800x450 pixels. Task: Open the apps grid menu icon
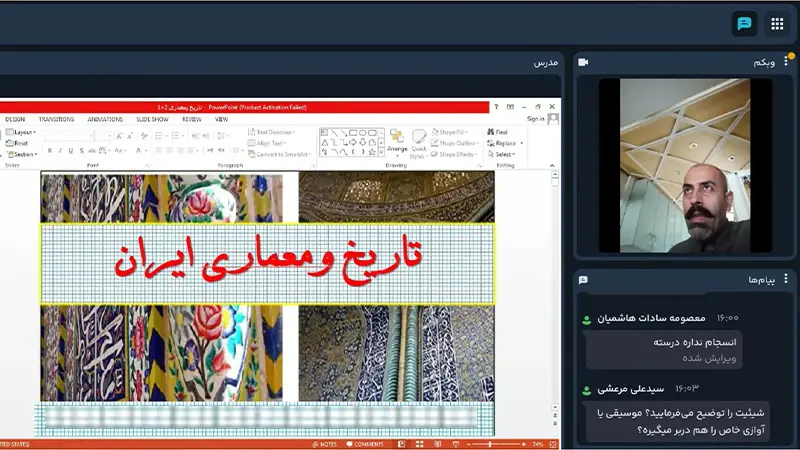pos(777,23)
